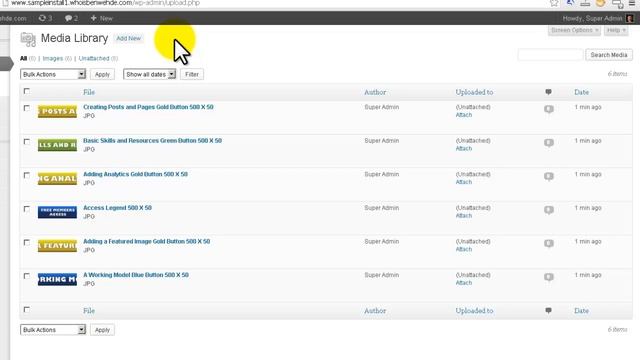640x360 pixels.
Task: Sort by File column header
Action: pyautogui.click(x=89, y=92)
